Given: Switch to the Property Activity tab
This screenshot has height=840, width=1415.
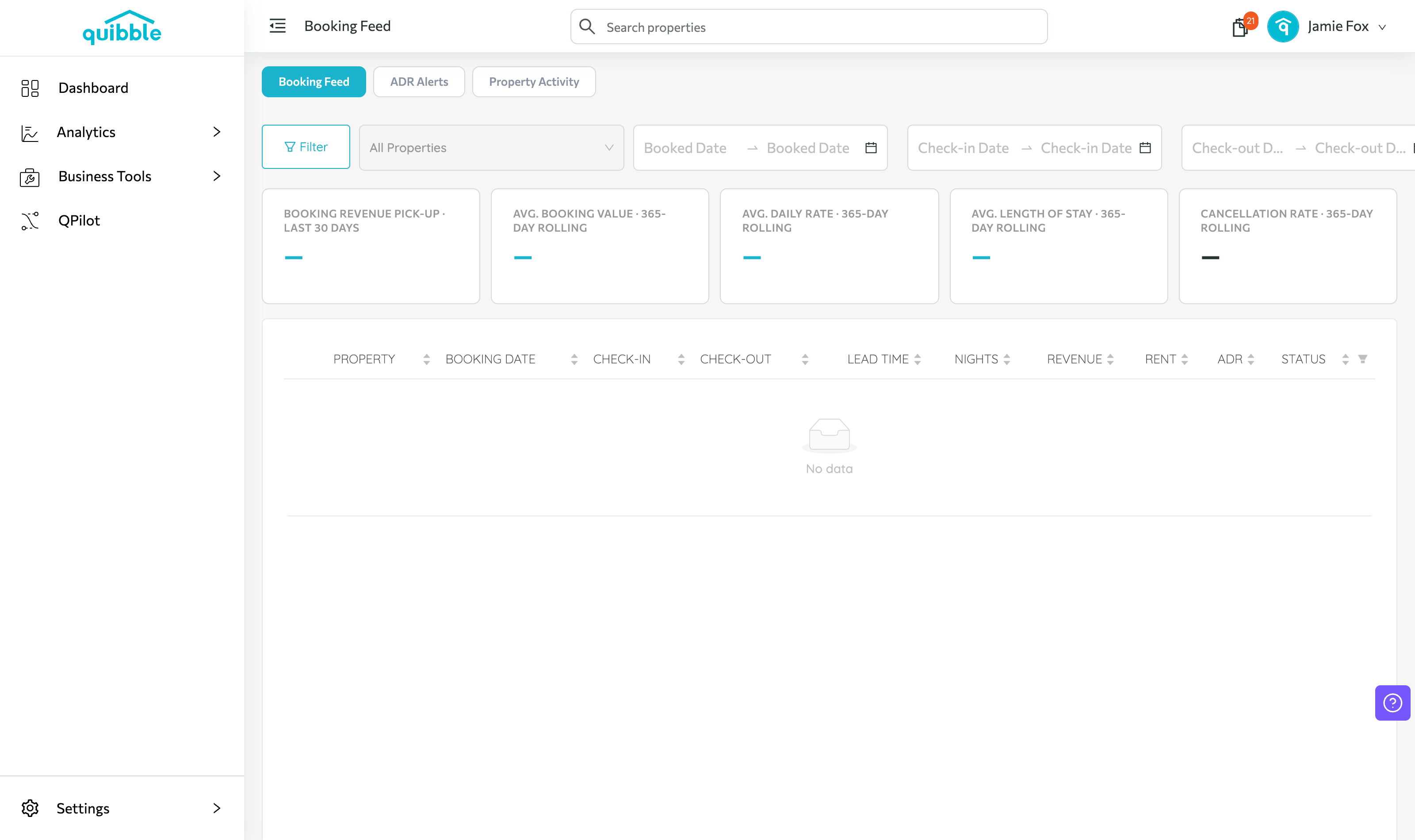Looking at the screenshot, I should (x=534, y=81).
